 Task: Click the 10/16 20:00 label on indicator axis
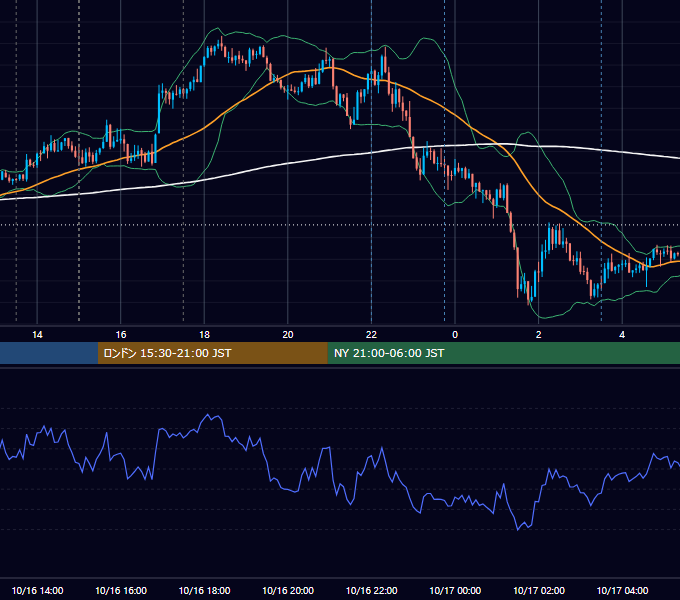[288, 590]
